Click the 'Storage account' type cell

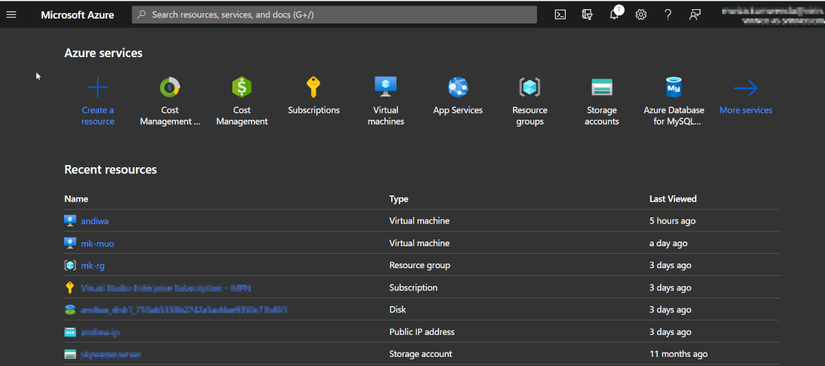coord(420,354)
